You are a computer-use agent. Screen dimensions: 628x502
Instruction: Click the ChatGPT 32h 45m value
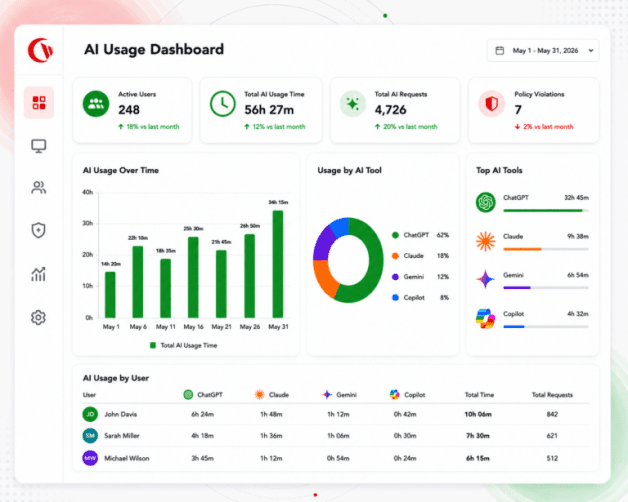tap(576, 198)
